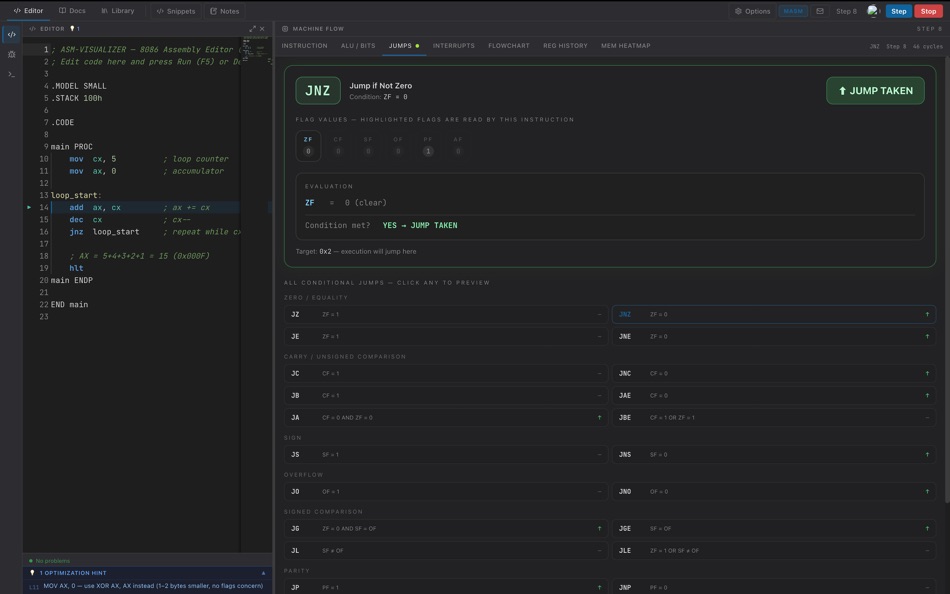Switch to the Editor tab
Screen dimensions: 950x594
[x=28, y=11]
